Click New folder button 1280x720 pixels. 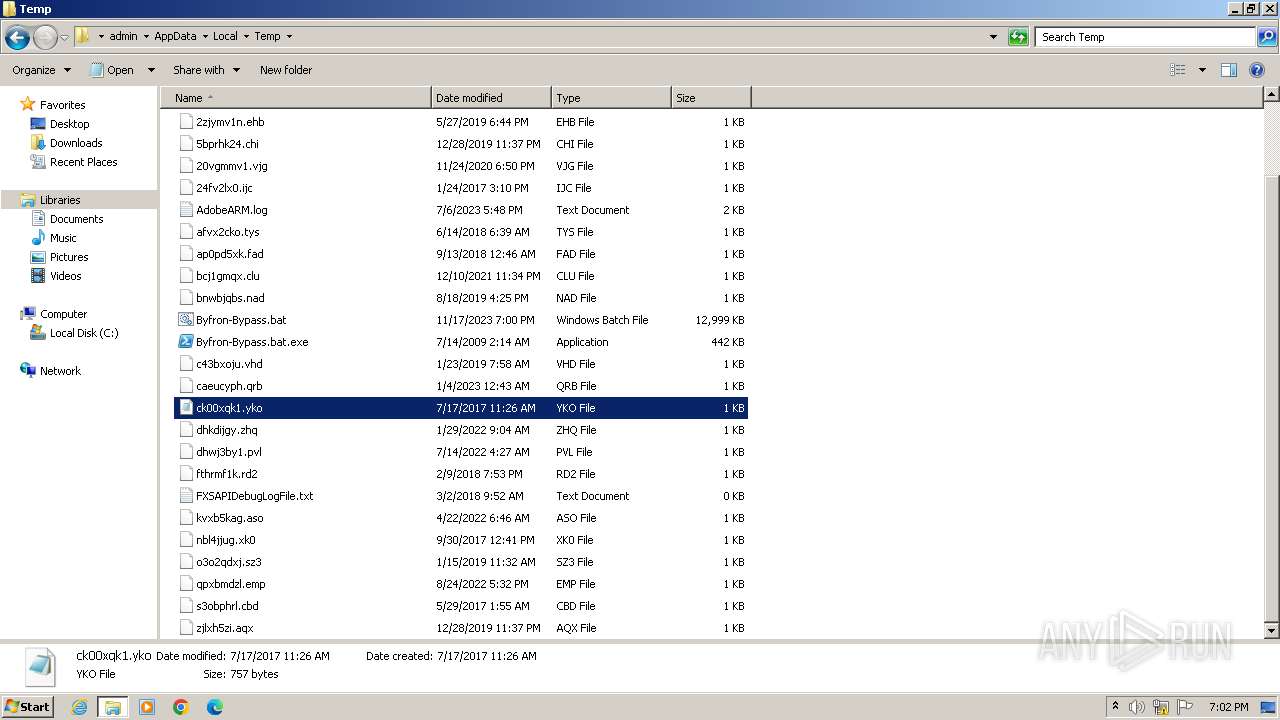(286, 70)
